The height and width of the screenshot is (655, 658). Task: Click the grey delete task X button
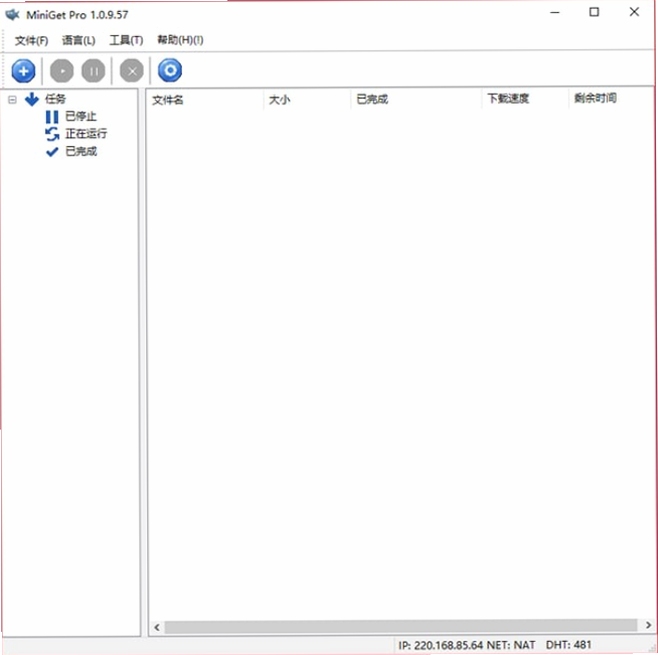click(132, 71)
